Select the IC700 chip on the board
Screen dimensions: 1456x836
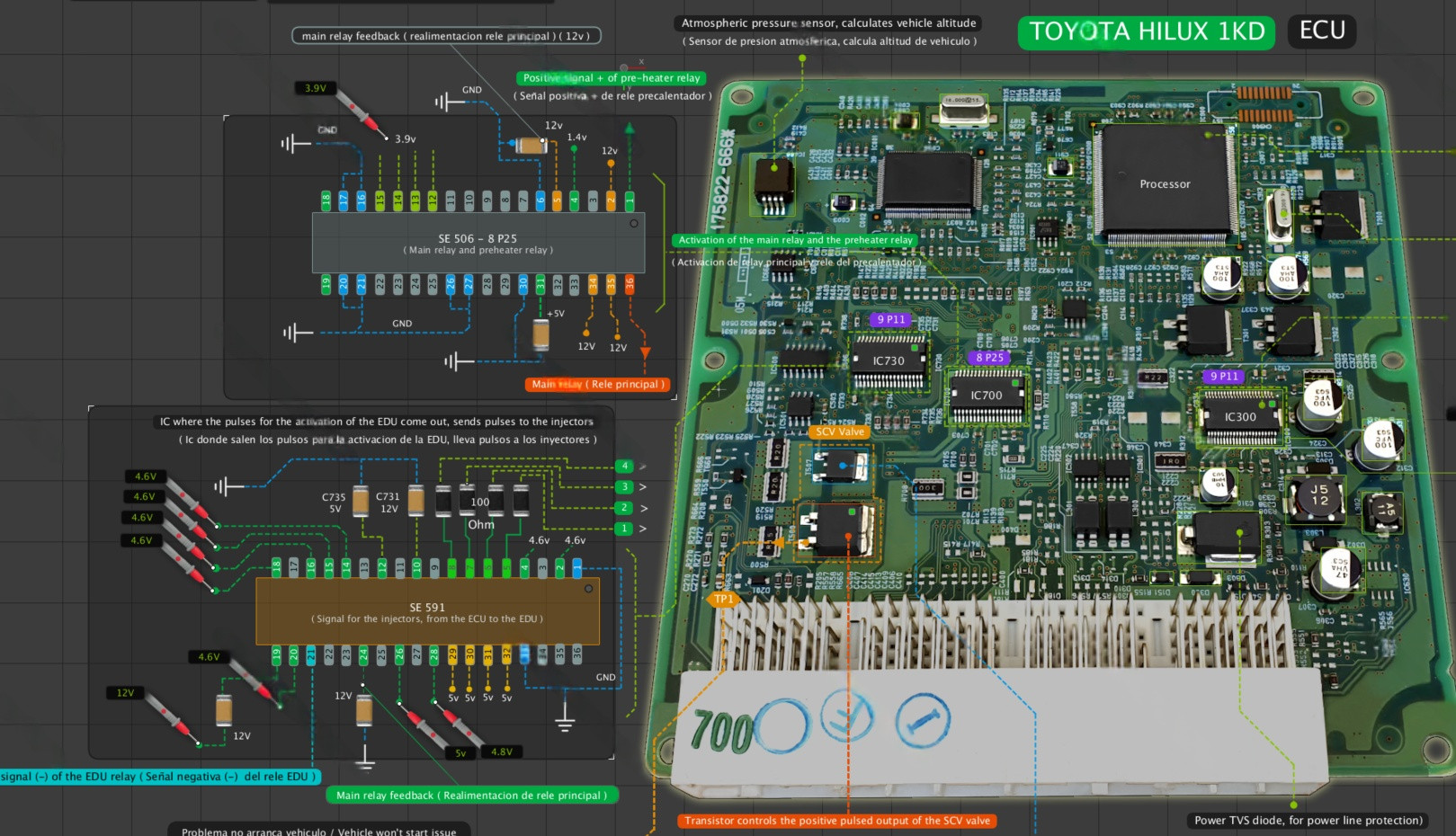(x=987, y=396)
